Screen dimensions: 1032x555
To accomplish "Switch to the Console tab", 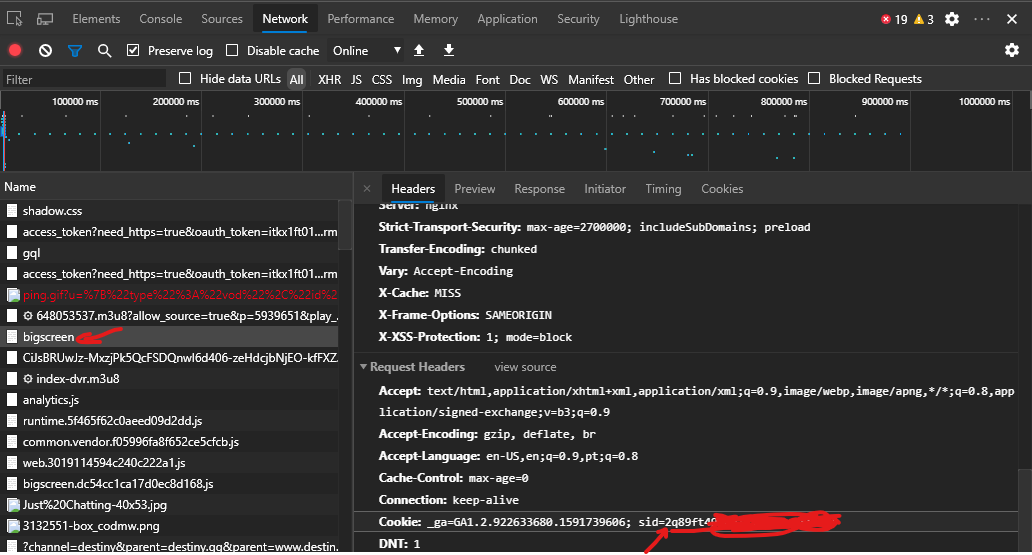I will (x=161, y=19).
